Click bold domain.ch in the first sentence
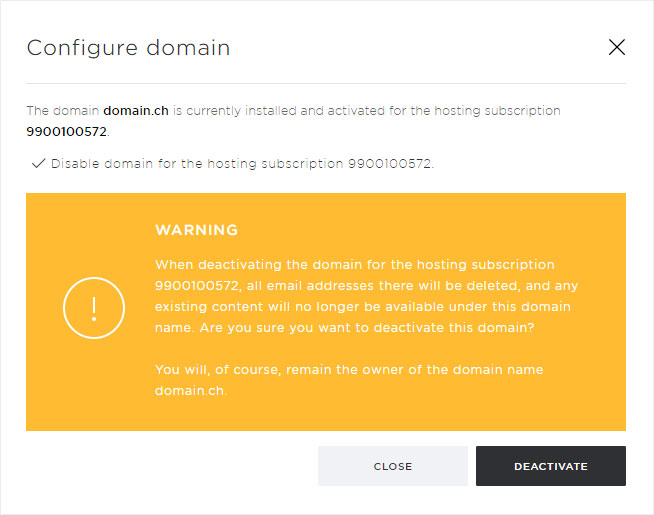This screenshot has width=654, height=515. click(136, 111)
